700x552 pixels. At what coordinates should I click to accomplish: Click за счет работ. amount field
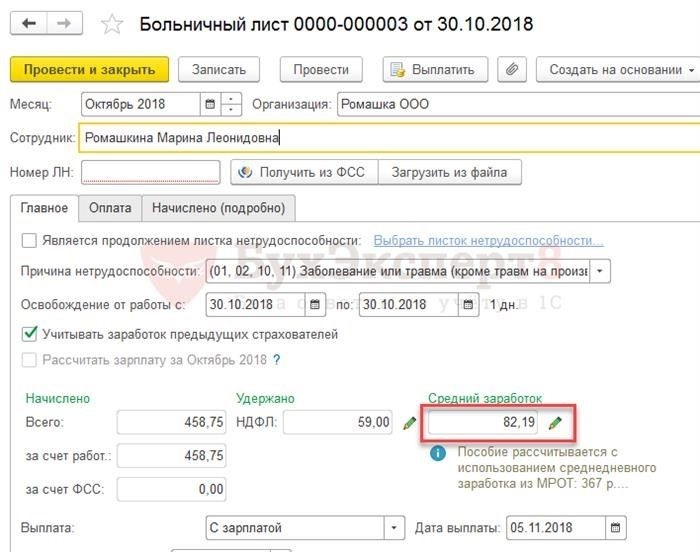tap(171, 456)
